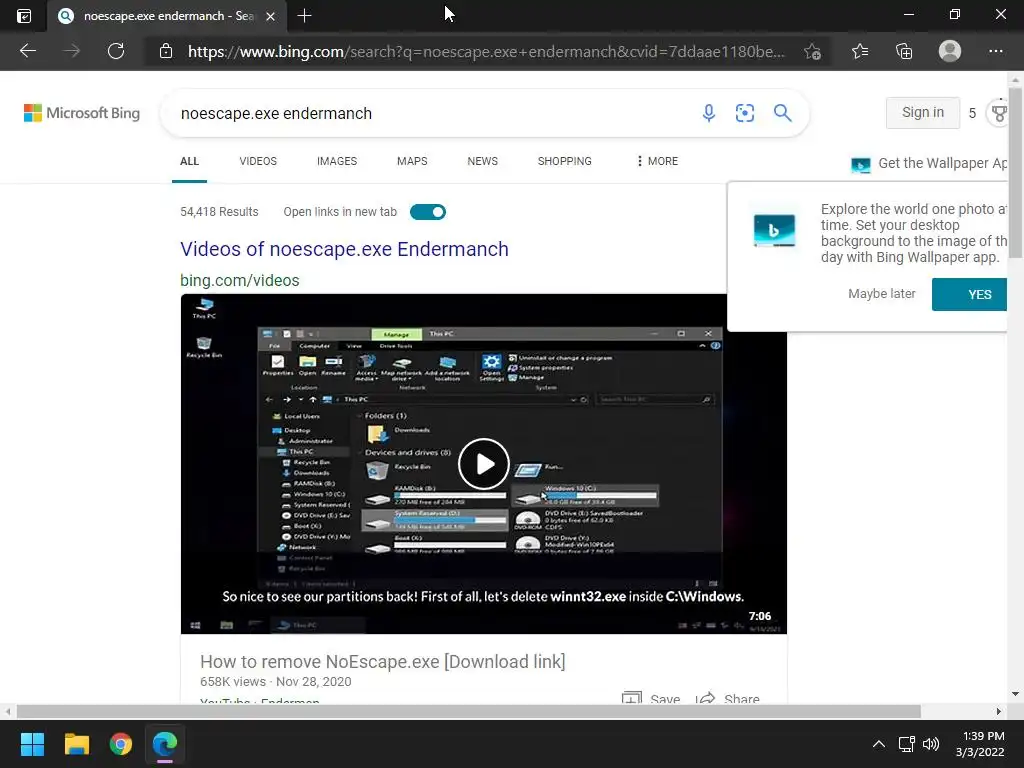
Task: Open How to remove NoEscape.exe title
Action: 383,662
